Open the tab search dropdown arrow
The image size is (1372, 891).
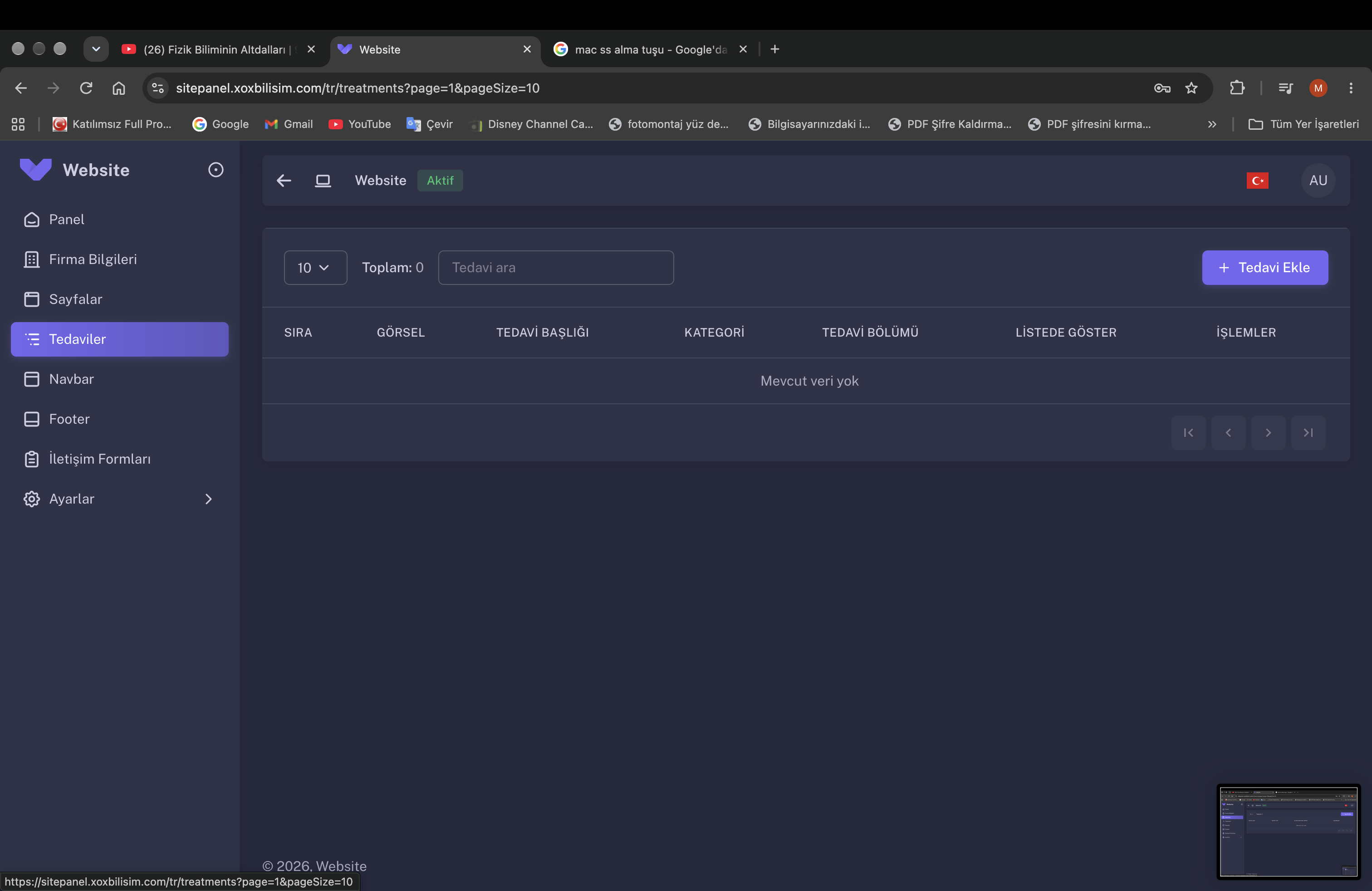tap(96, 49)
